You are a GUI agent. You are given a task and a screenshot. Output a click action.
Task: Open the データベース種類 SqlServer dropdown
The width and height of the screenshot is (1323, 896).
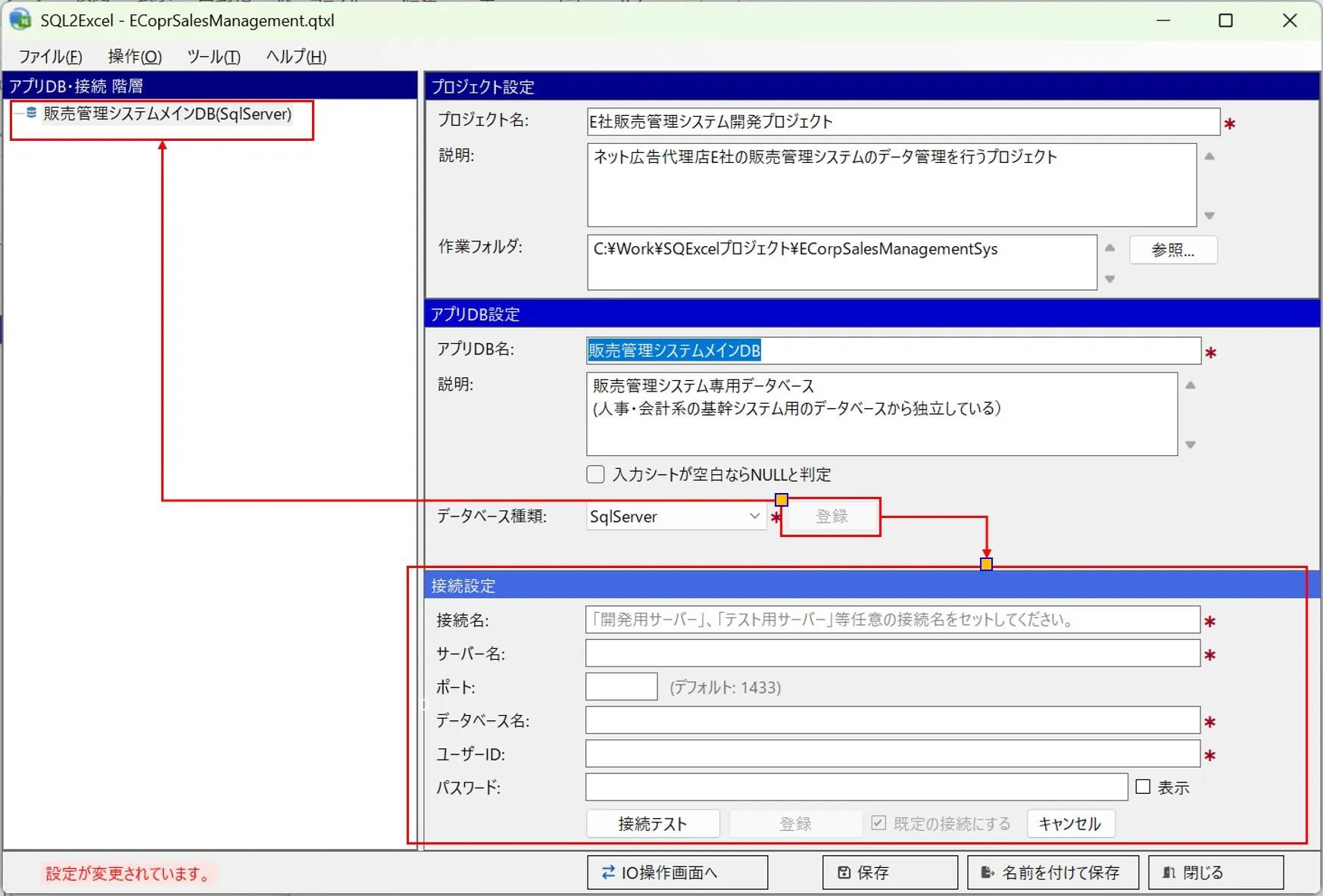(676, 517)
